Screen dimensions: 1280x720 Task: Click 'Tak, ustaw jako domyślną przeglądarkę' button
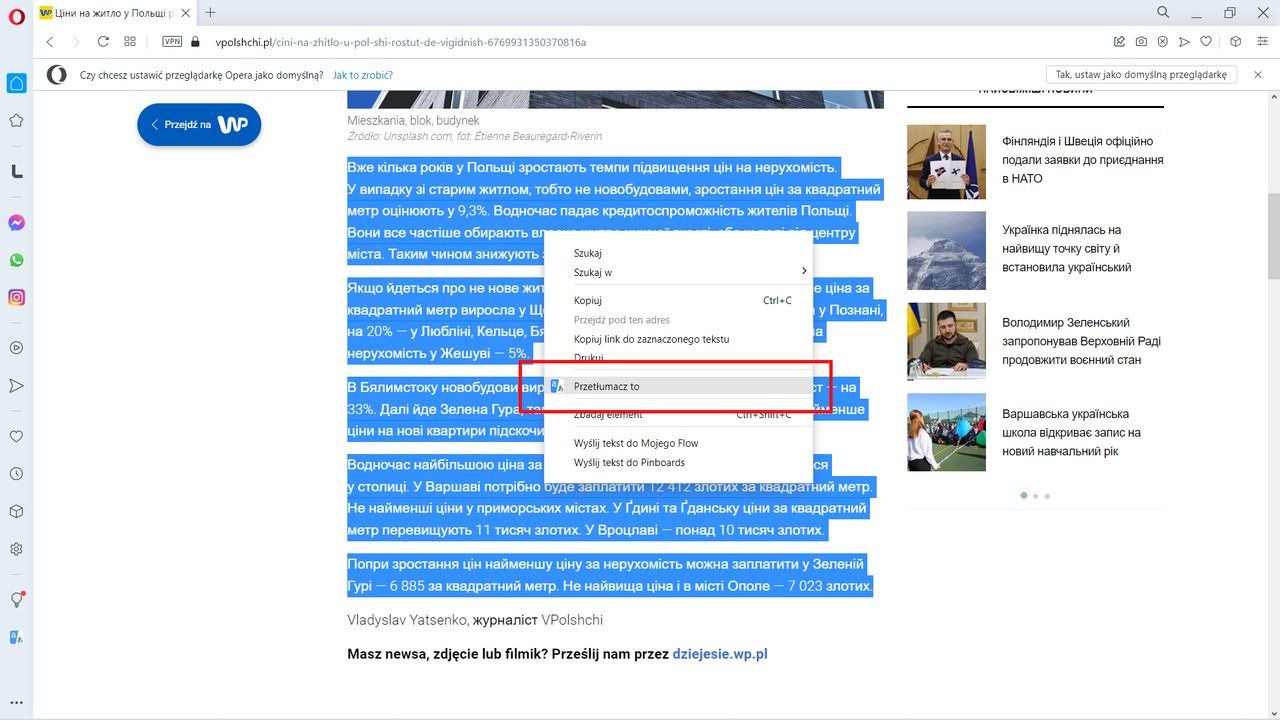[1141, 75]
